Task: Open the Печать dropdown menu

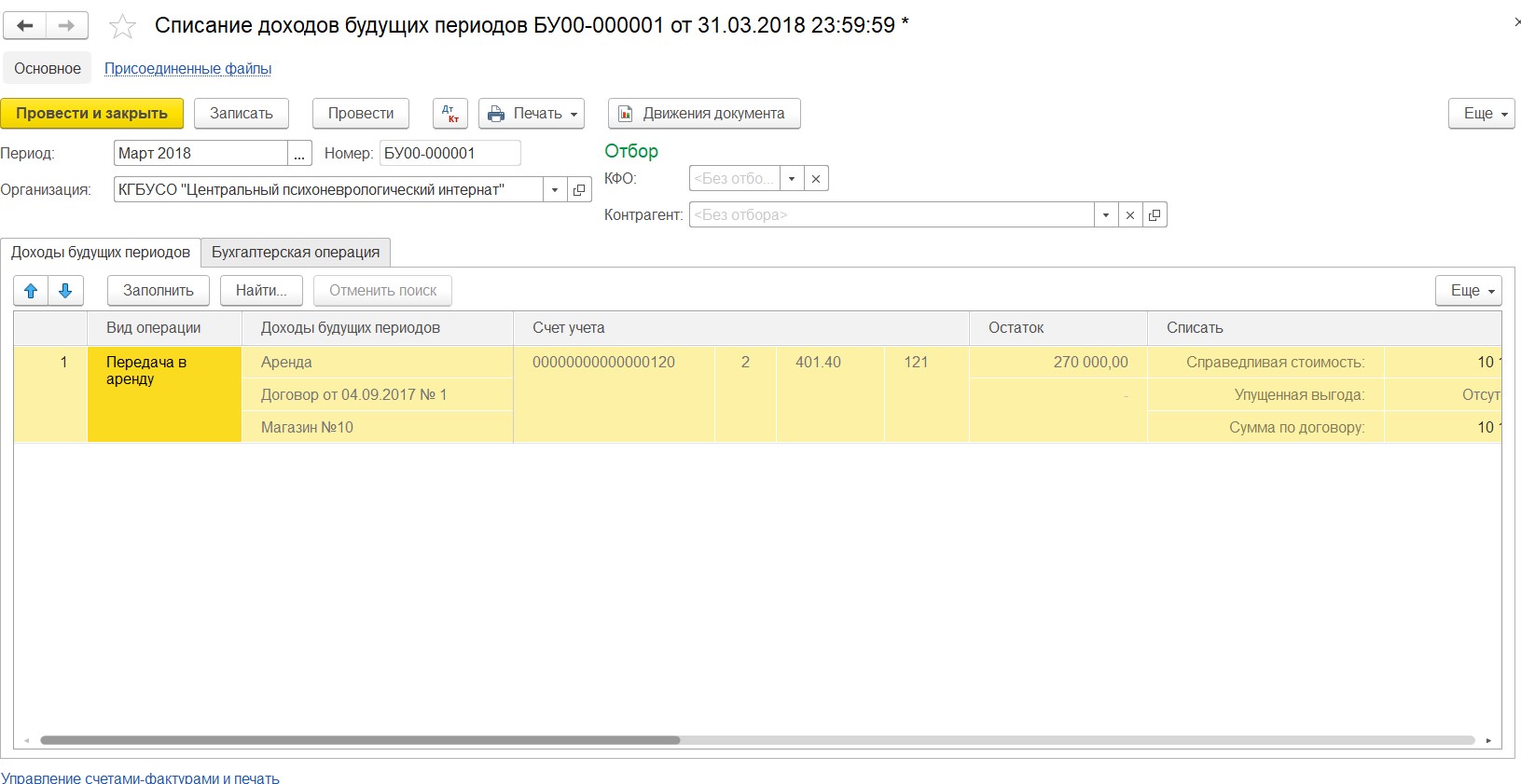Action: click(532, 114)
